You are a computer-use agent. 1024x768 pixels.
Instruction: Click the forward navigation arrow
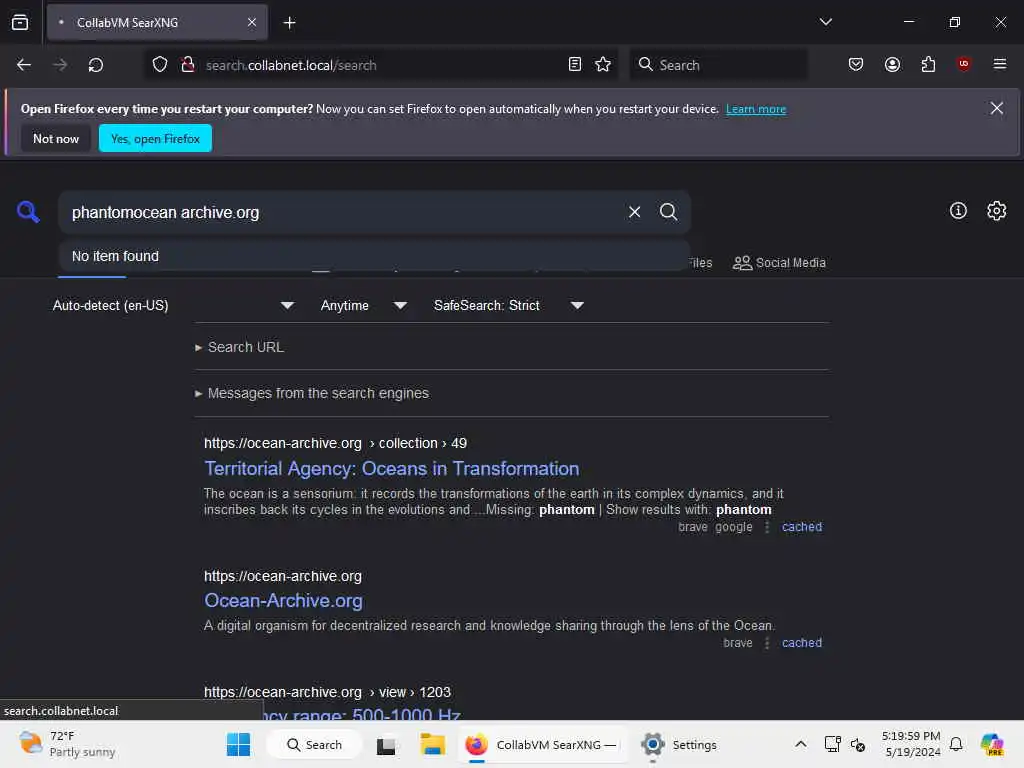[59, 65]
